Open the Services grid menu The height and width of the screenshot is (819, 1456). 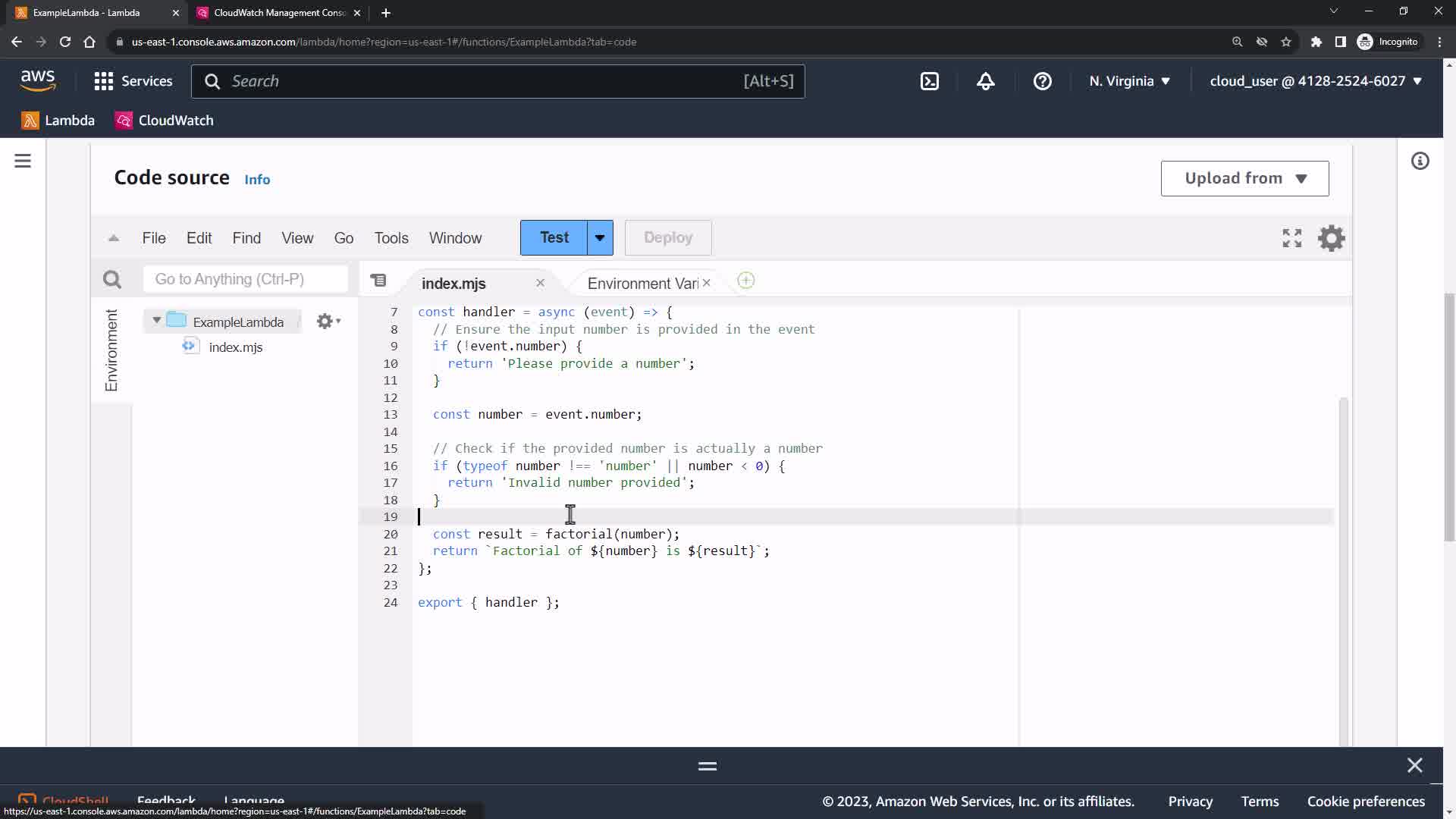(104, 81)
